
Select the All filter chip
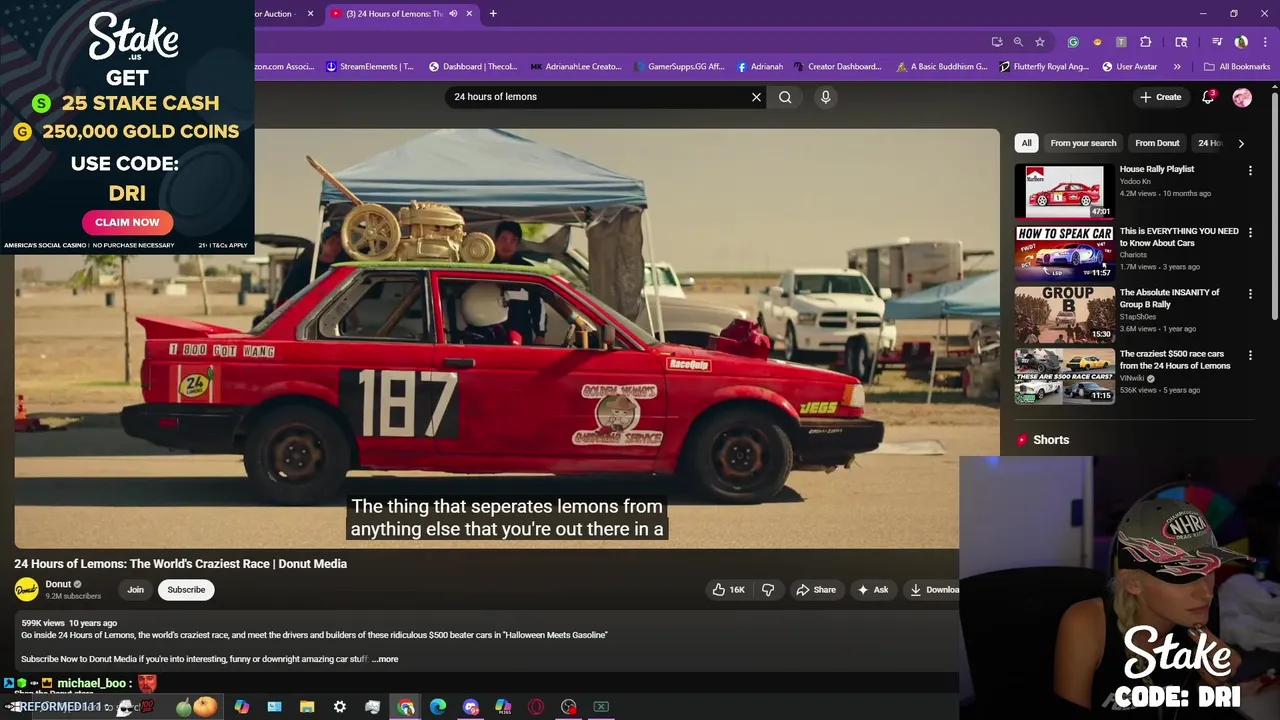pos(1026,143)
